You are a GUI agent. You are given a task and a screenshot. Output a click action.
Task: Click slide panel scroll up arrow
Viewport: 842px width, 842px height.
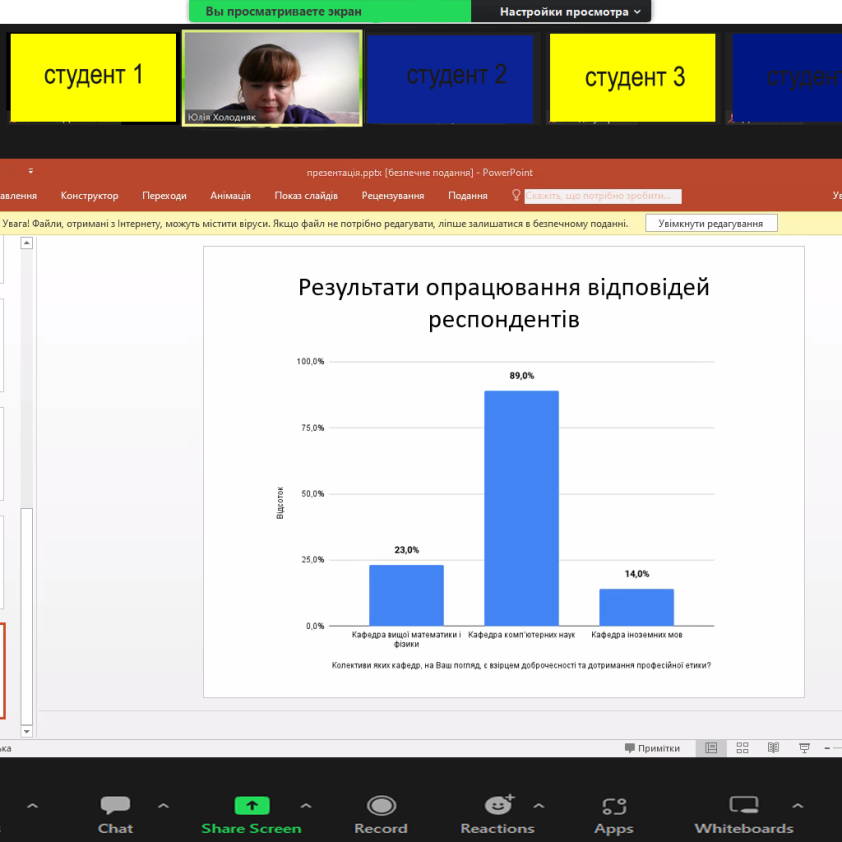click(26, 243)
